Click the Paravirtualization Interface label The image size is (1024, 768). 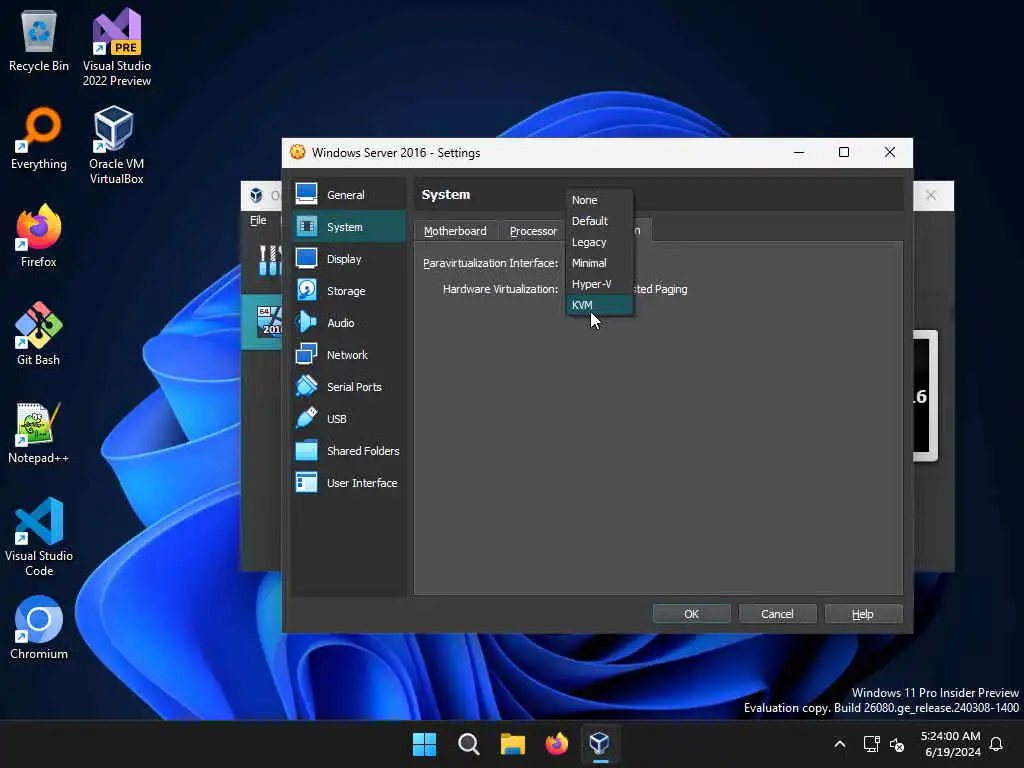490,263
